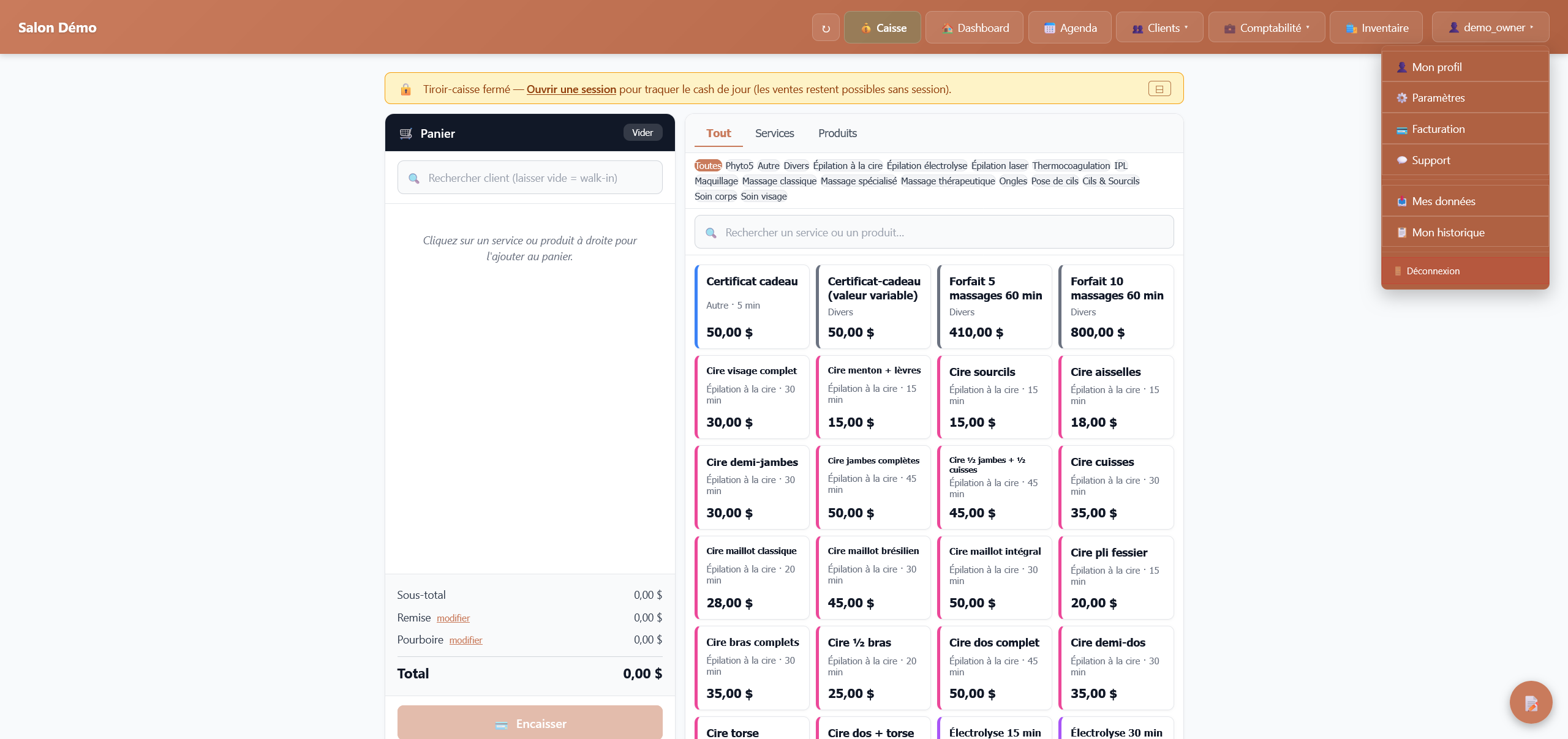Follow the Ouvrir une session link
The height and width of the screenshot is (739, 1568).
pyautogui.click(x=571, y=89)
